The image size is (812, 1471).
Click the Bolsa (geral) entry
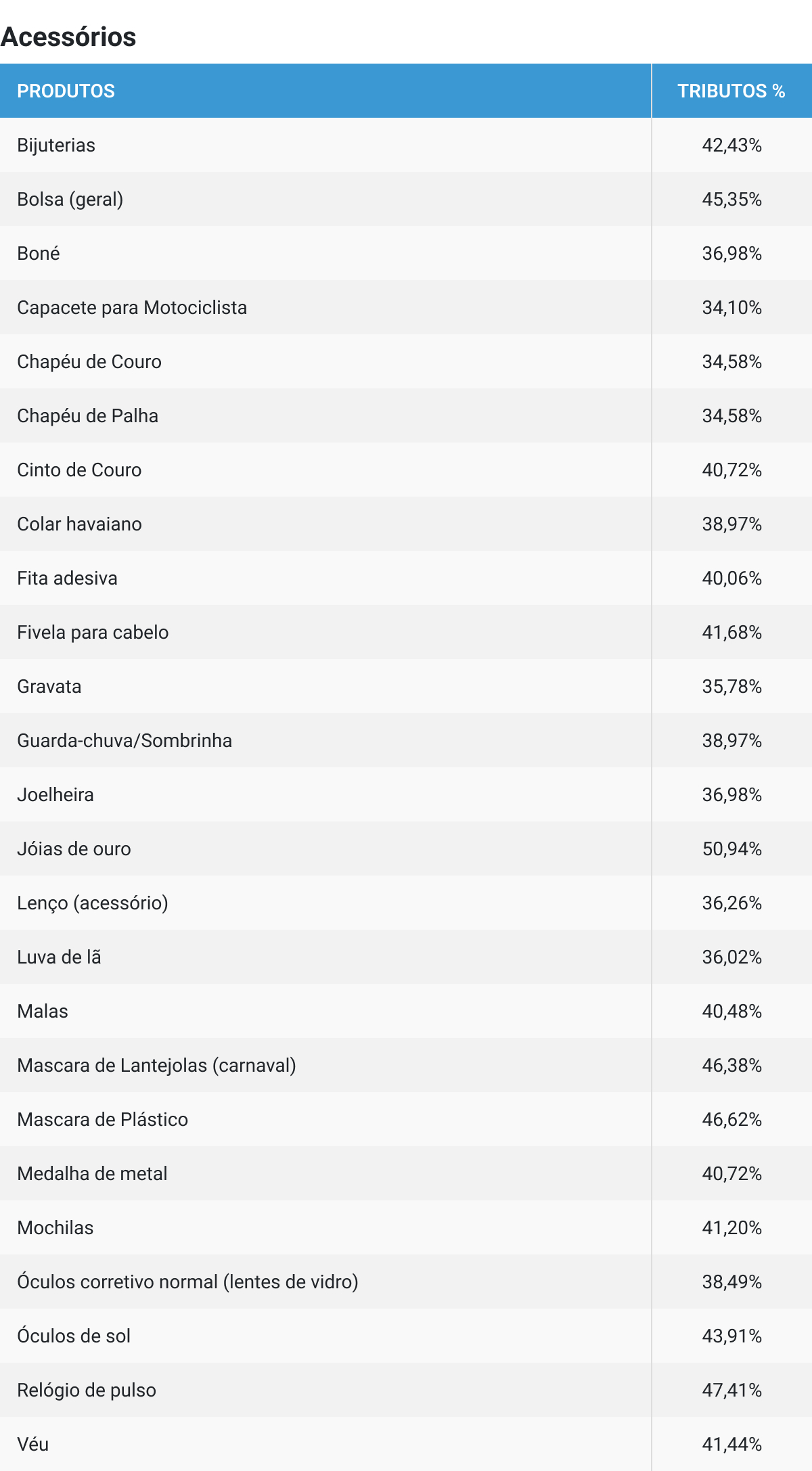pos(70,199)
